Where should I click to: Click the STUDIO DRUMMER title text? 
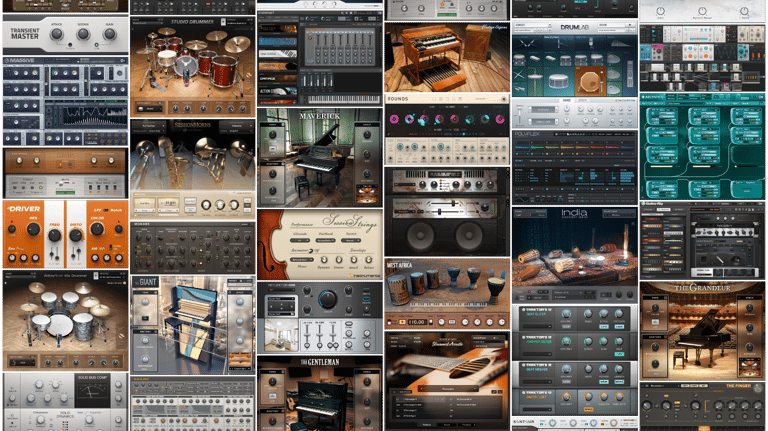192,22
